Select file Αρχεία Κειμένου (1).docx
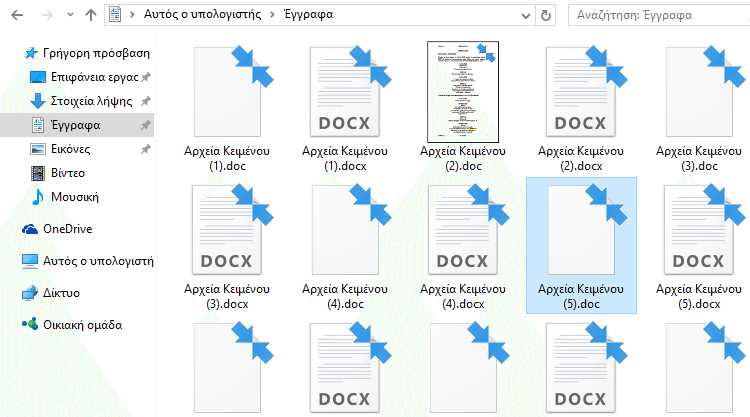Image resolution: width=750 pixels, height=417 pixels. coord(345,109)
